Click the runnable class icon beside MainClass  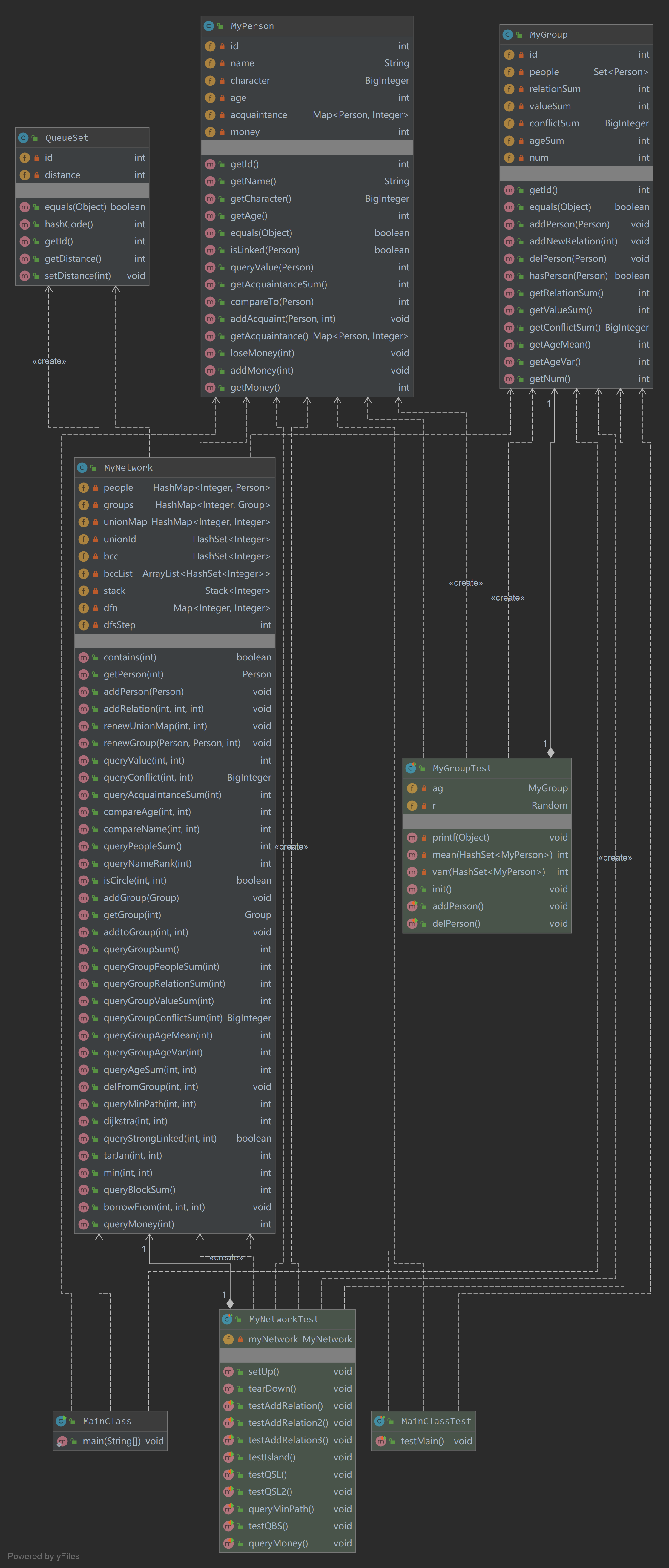coord(62,1421)
